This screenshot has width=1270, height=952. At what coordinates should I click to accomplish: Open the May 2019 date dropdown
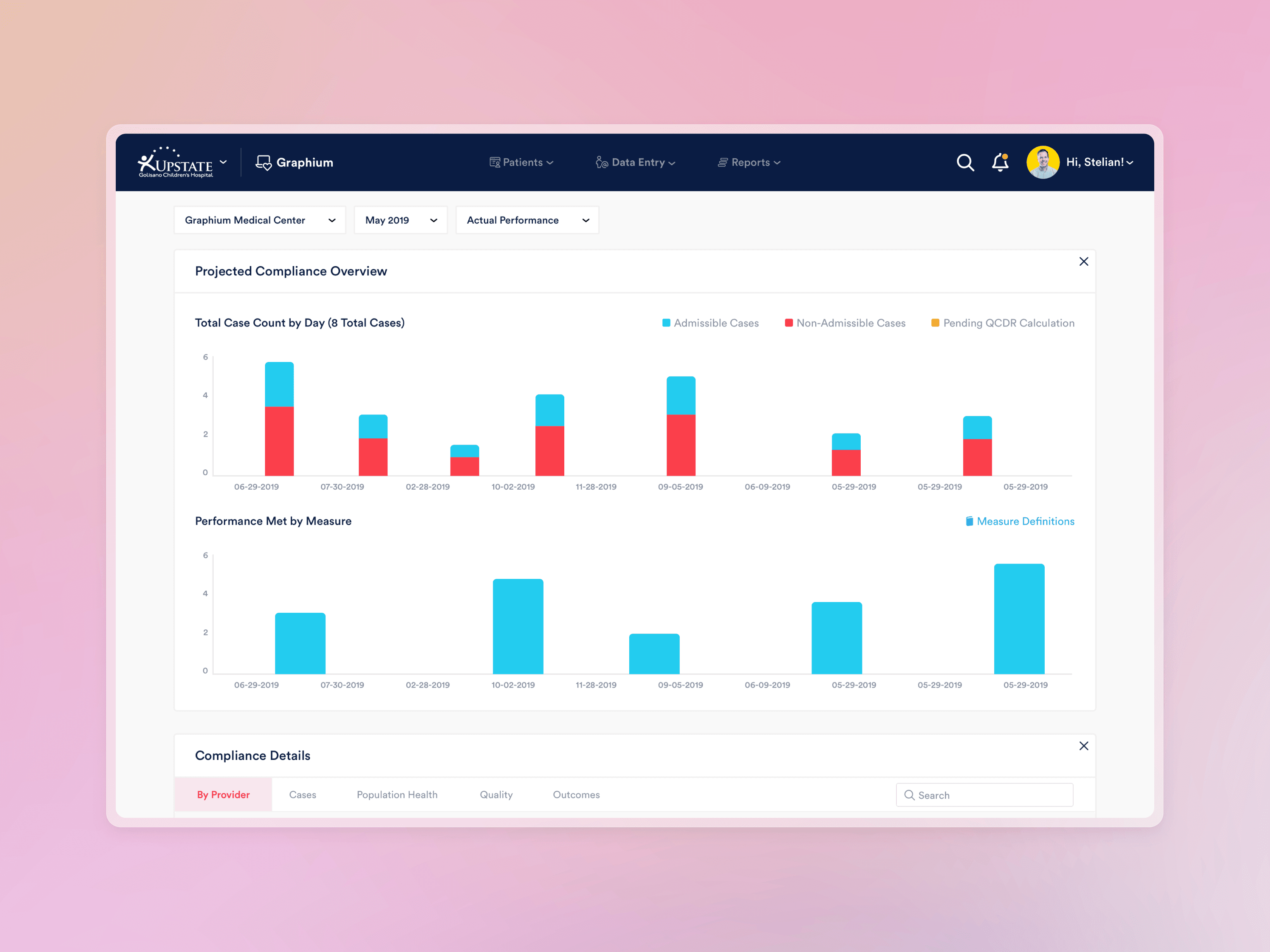point(400,220)
